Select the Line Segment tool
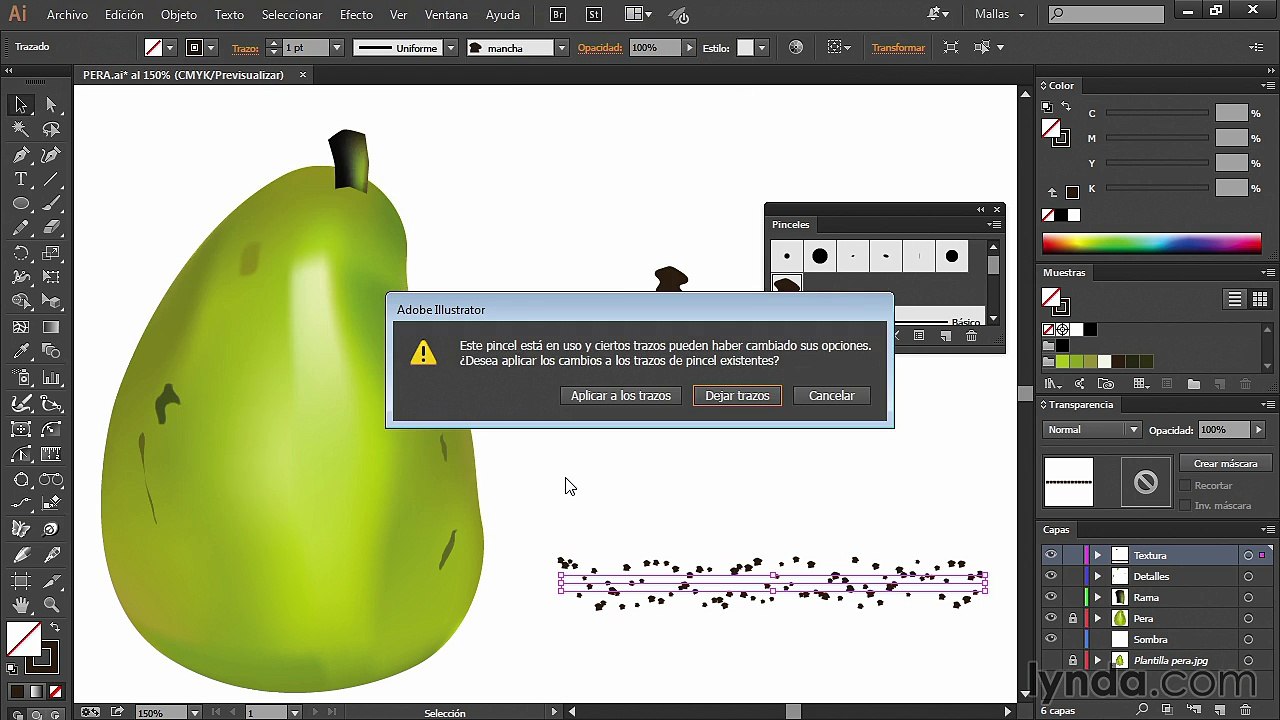 [52, 179]
